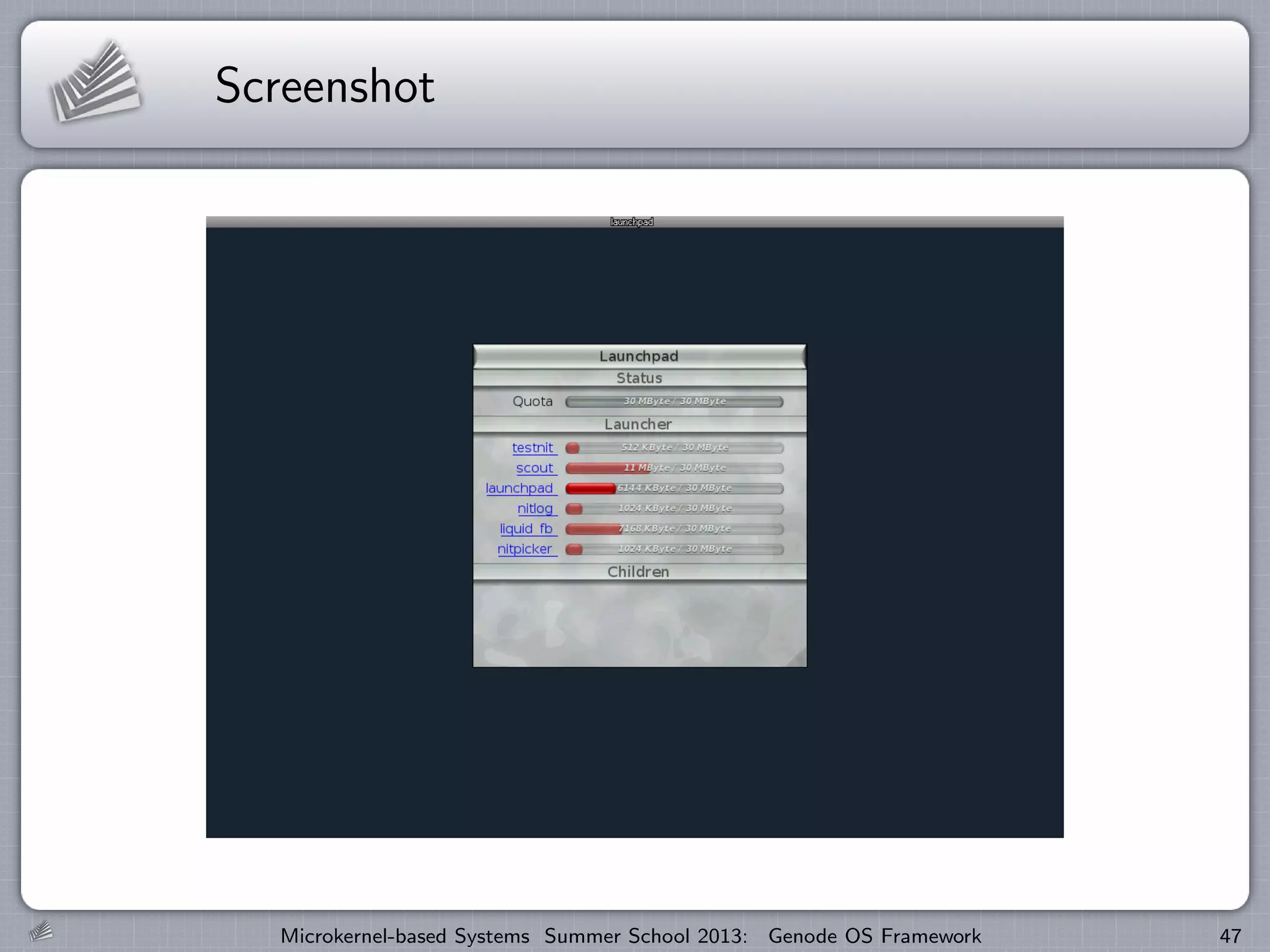
Task: Click the Genode logo in slide header
Action: [x=95, y=82]
